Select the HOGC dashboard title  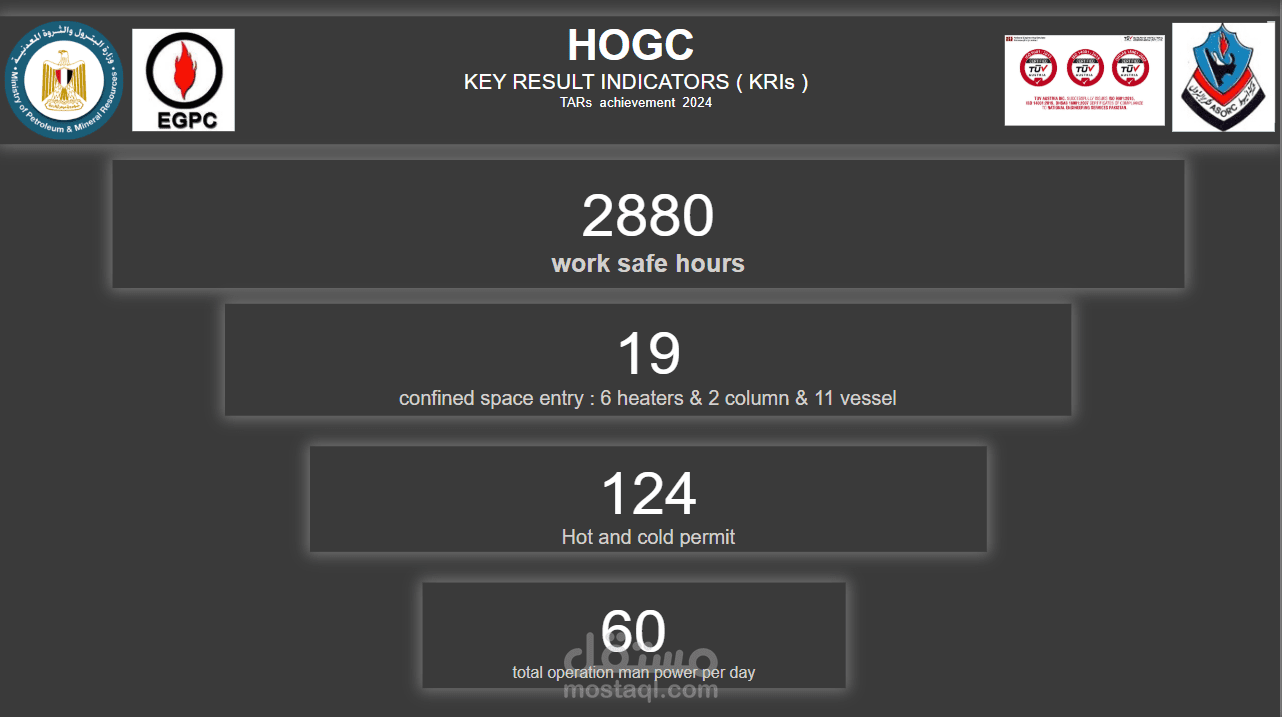[x=630, y=46]
